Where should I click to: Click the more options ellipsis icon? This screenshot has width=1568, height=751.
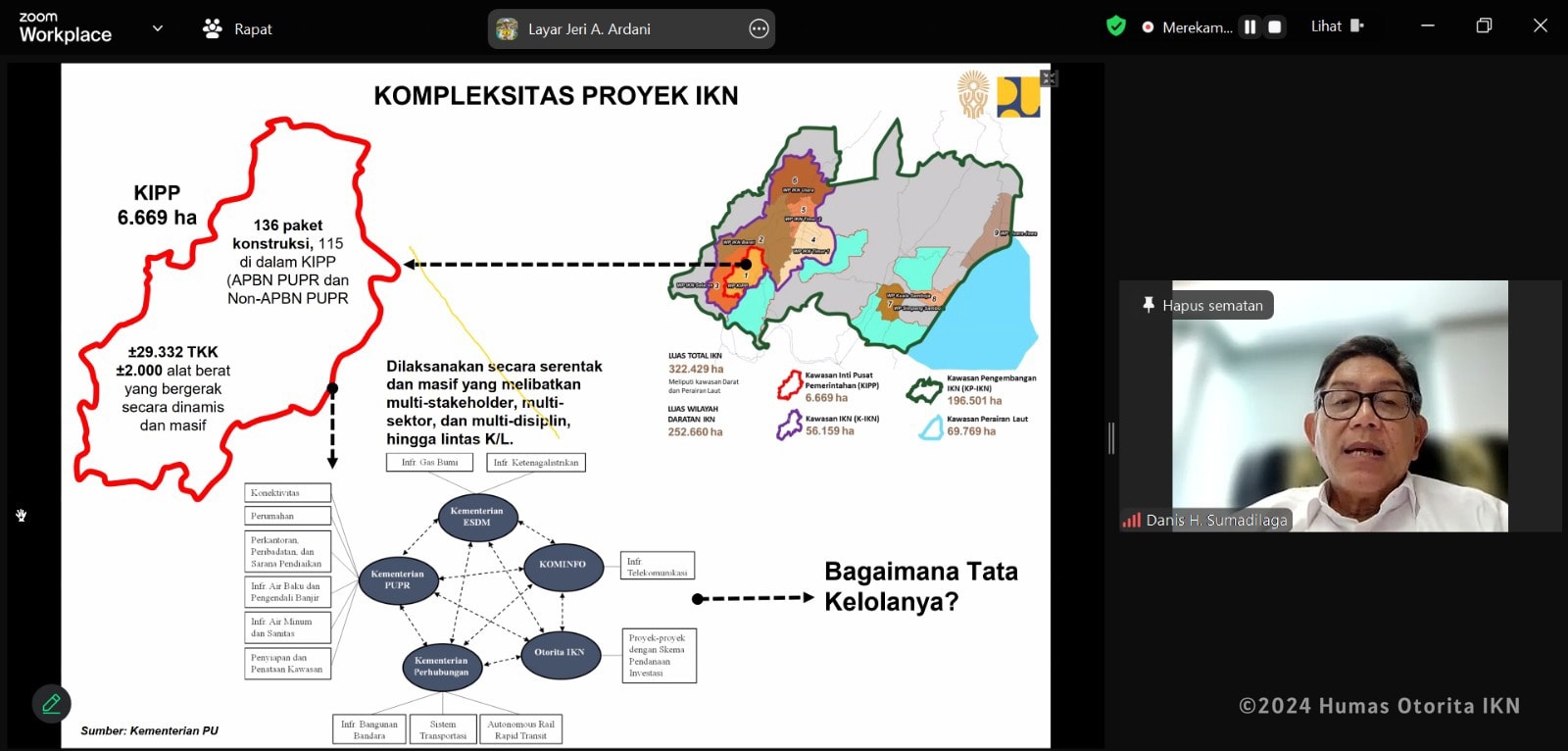[x=759, y=29]
